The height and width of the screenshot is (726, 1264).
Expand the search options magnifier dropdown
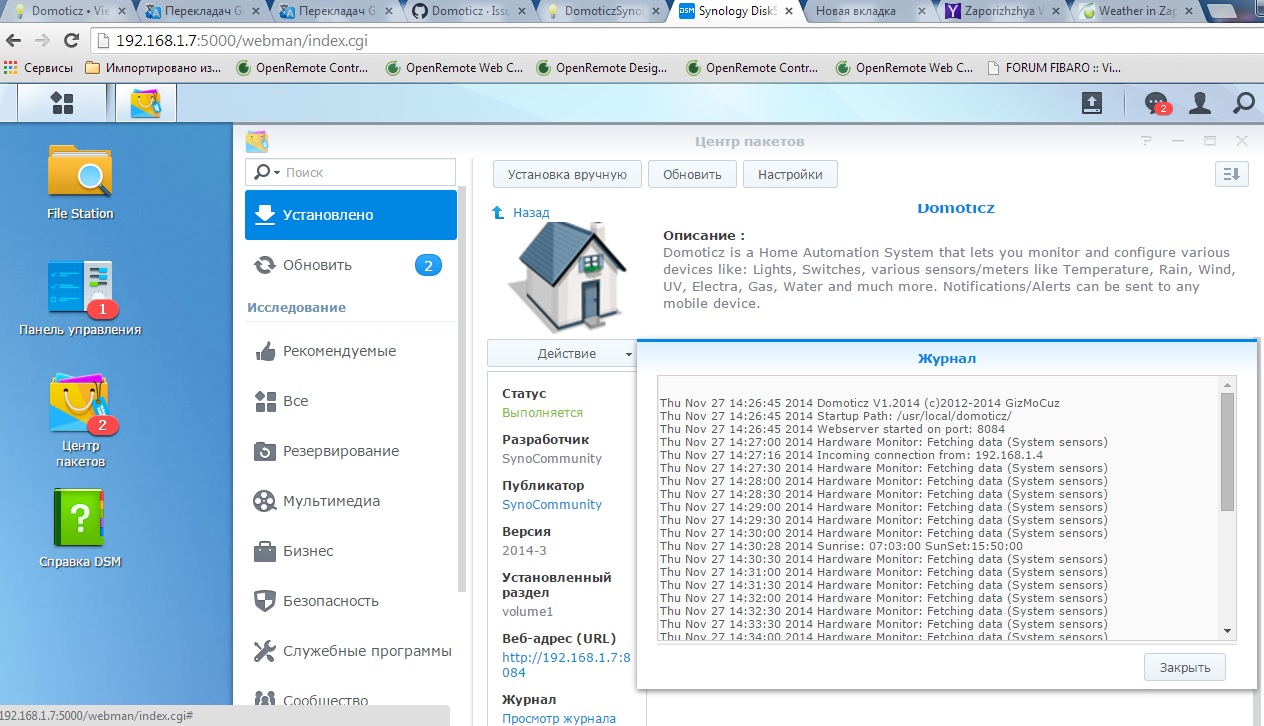(x=266, y=172)
